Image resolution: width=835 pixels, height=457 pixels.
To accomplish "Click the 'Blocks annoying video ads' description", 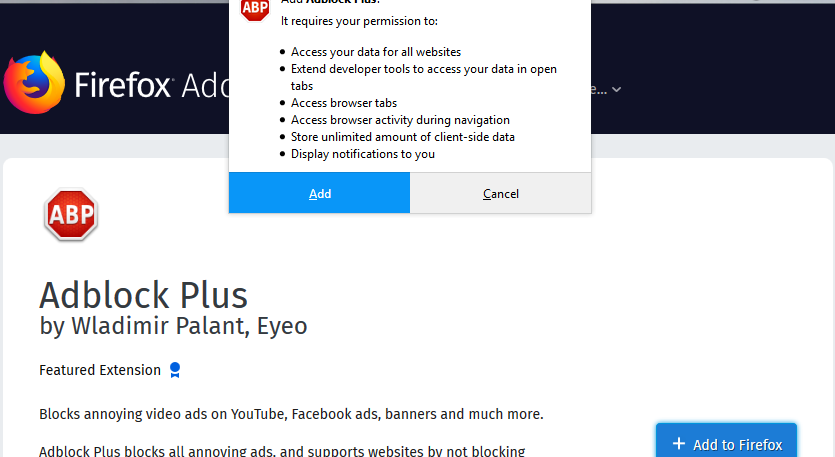I will [291, 414].
